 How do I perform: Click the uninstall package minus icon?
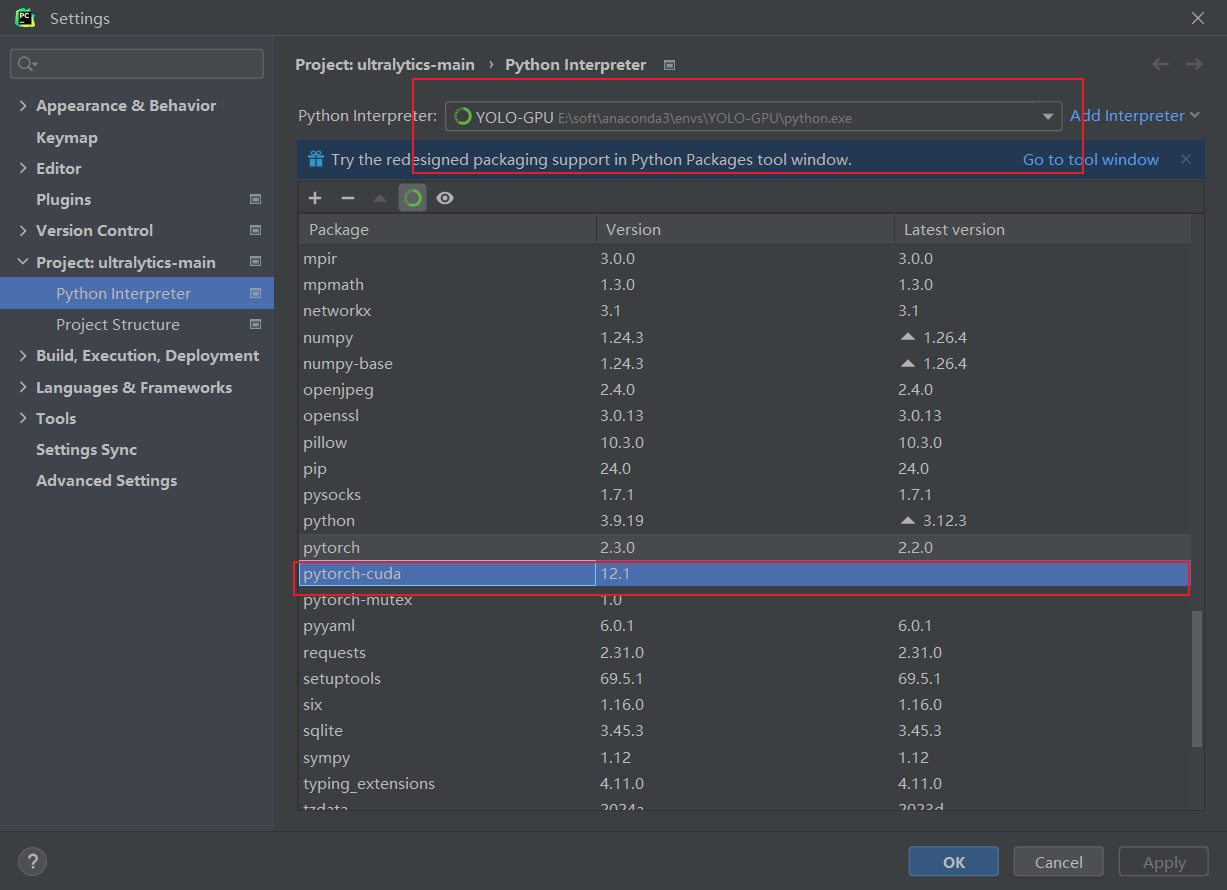(348, 198)
